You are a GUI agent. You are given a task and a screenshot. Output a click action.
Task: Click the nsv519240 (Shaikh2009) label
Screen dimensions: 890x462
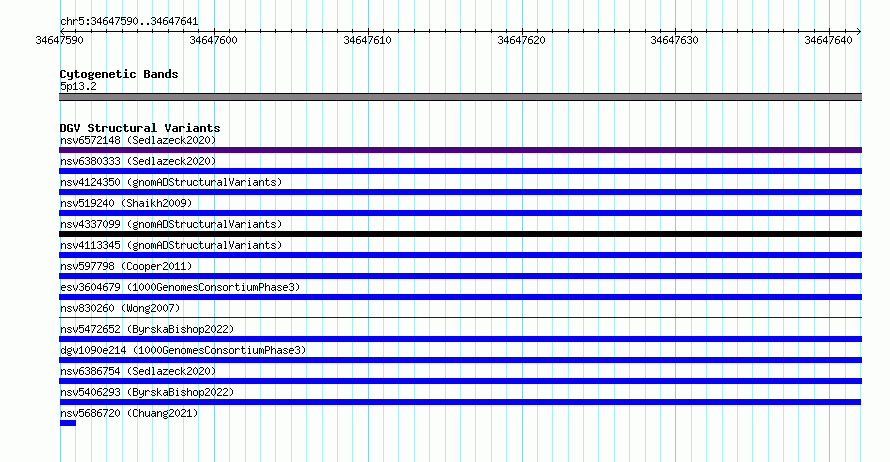(x=126, y=203)
